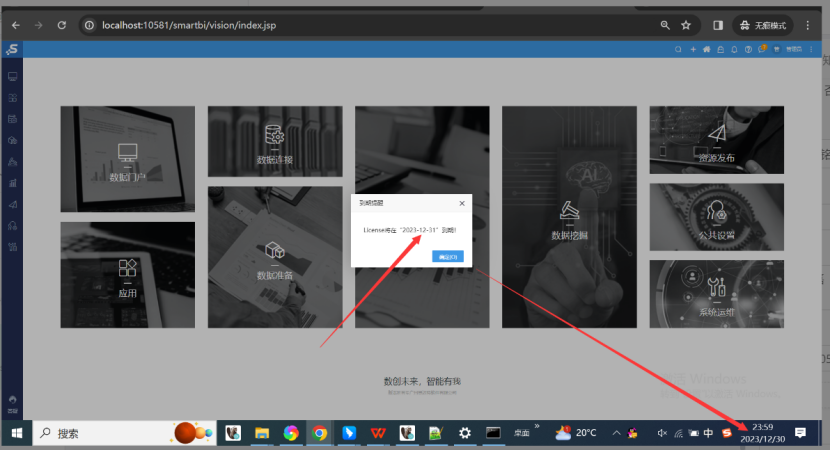The width and height of the screenshot is (830, 451).
Task: Open the header vertical dots more menu
Action: click(x=811, y=49)
